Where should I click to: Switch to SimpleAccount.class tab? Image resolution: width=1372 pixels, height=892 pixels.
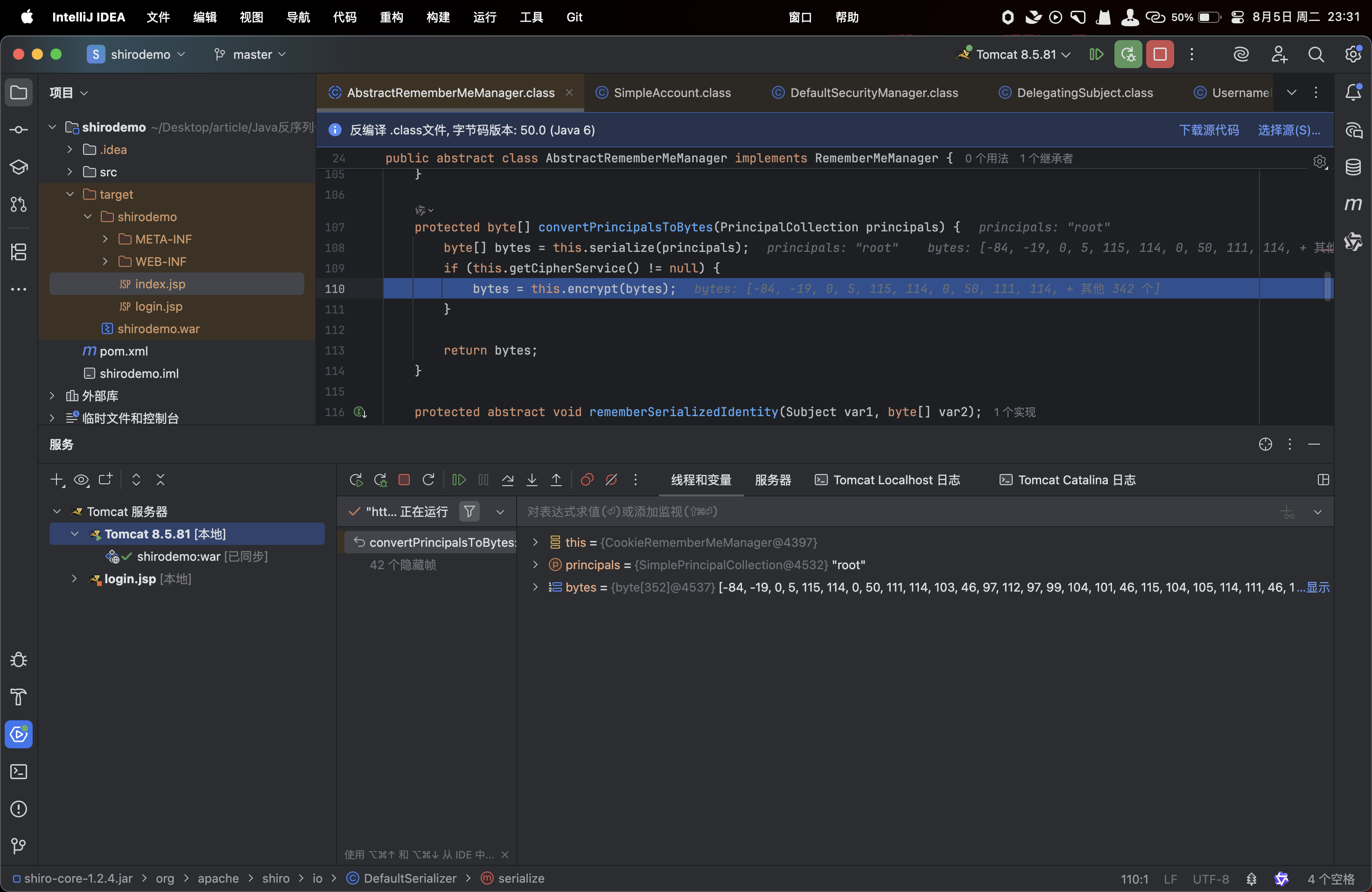coord(672,93)
